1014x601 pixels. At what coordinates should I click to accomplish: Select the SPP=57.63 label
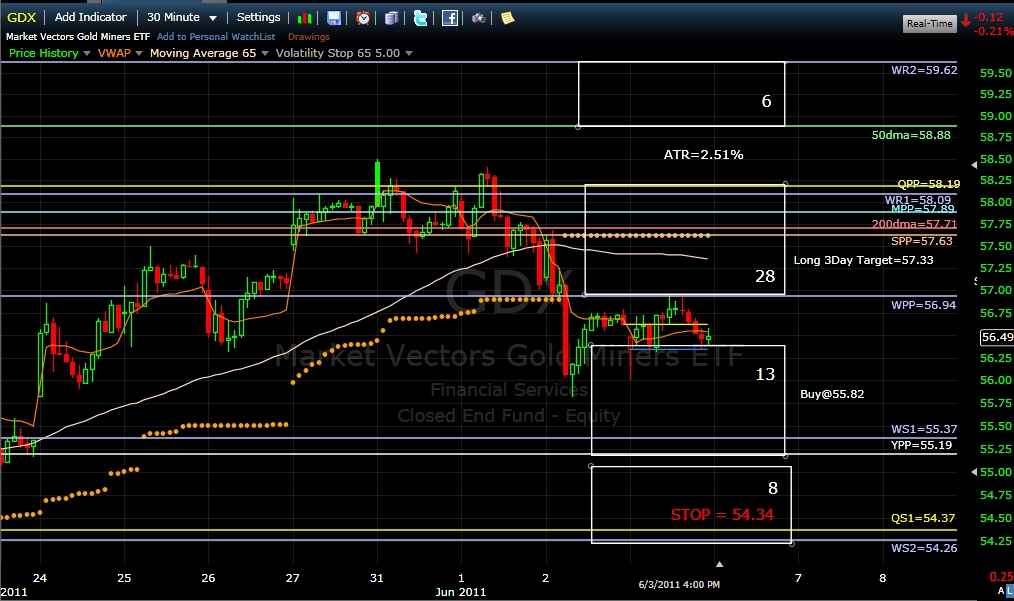922,241
